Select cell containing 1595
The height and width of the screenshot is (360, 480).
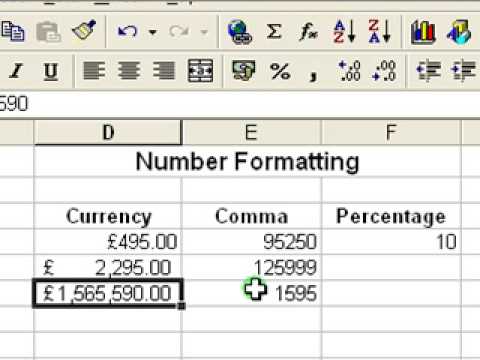[252, 293]
